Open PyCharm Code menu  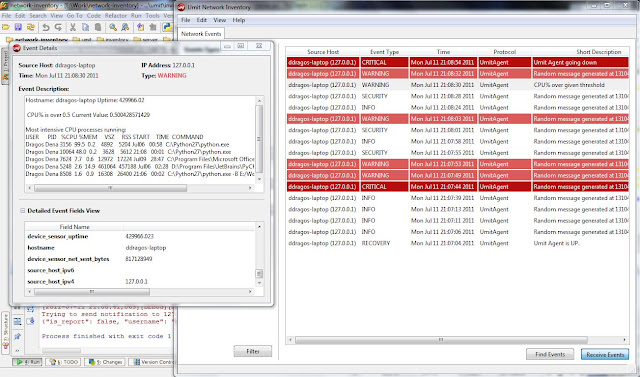[x=93, y=16]
